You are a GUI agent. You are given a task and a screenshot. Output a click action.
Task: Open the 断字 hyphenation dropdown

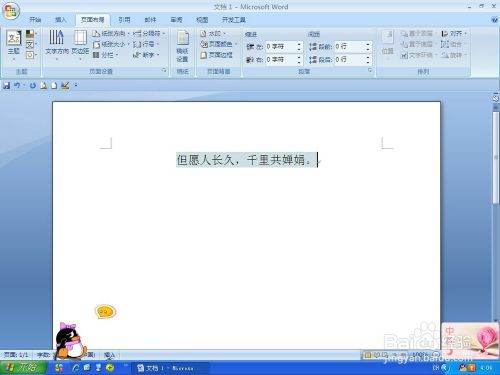click(x=146, y=55)
